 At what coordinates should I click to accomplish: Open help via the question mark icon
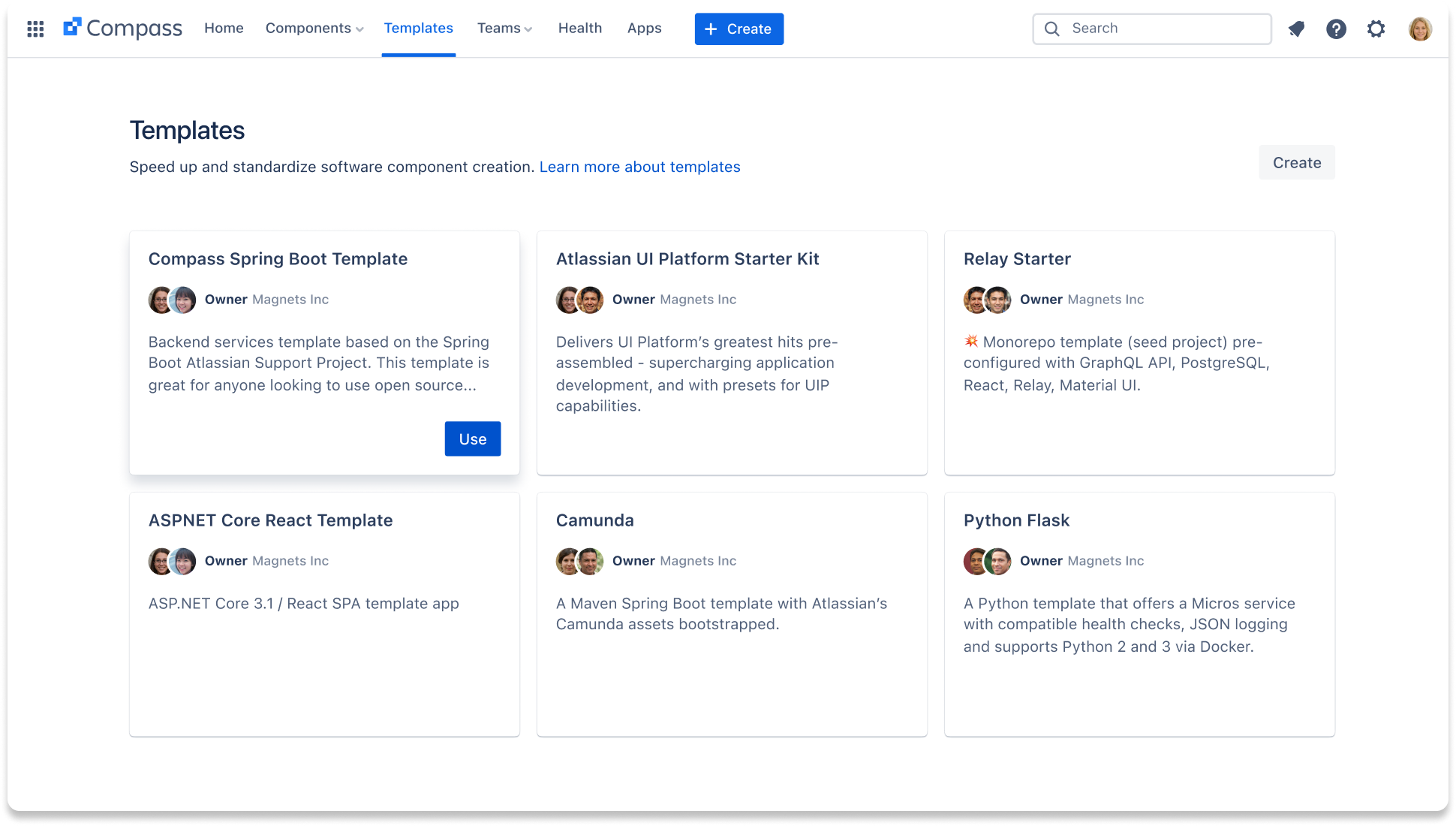tap(1337, 29)
